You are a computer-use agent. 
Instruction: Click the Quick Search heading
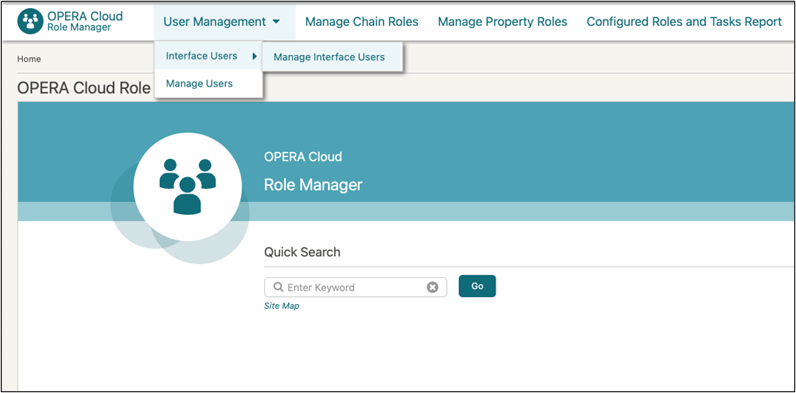click(302, 252)
